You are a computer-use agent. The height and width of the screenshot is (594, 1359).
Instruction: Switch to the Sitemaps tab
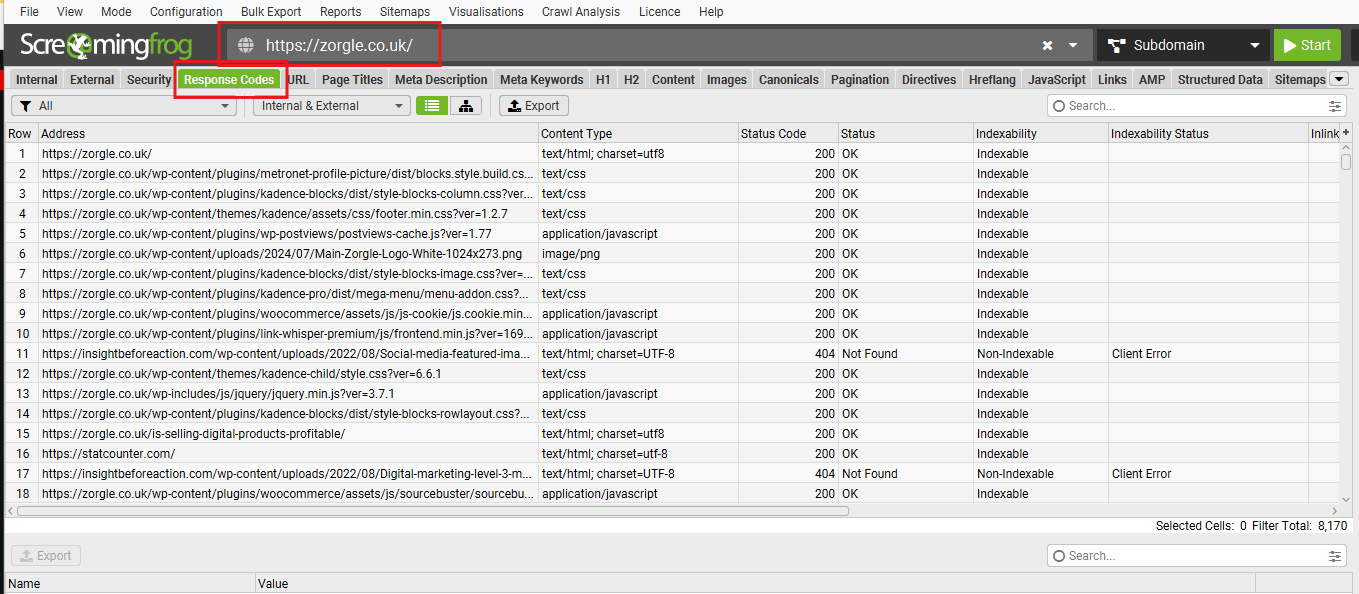[1300, 80]
